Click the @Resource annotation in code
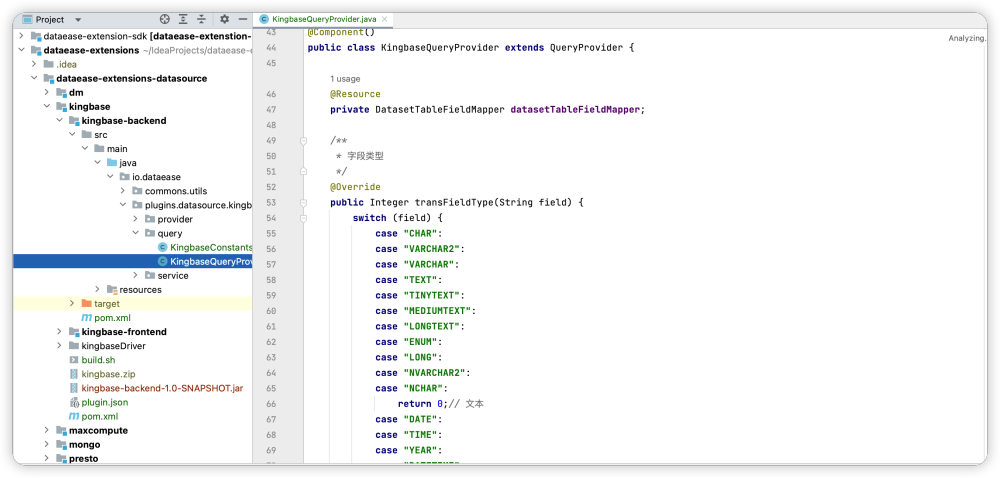 tap(355, 94)
